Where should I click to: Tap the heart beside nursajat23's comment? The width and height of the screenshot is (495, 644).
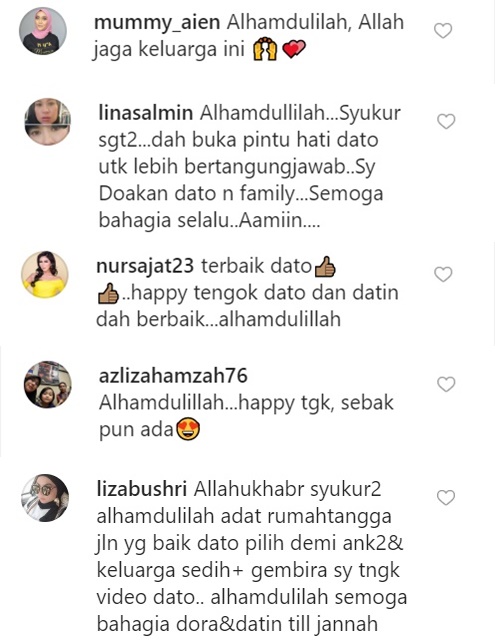point(443,274)
